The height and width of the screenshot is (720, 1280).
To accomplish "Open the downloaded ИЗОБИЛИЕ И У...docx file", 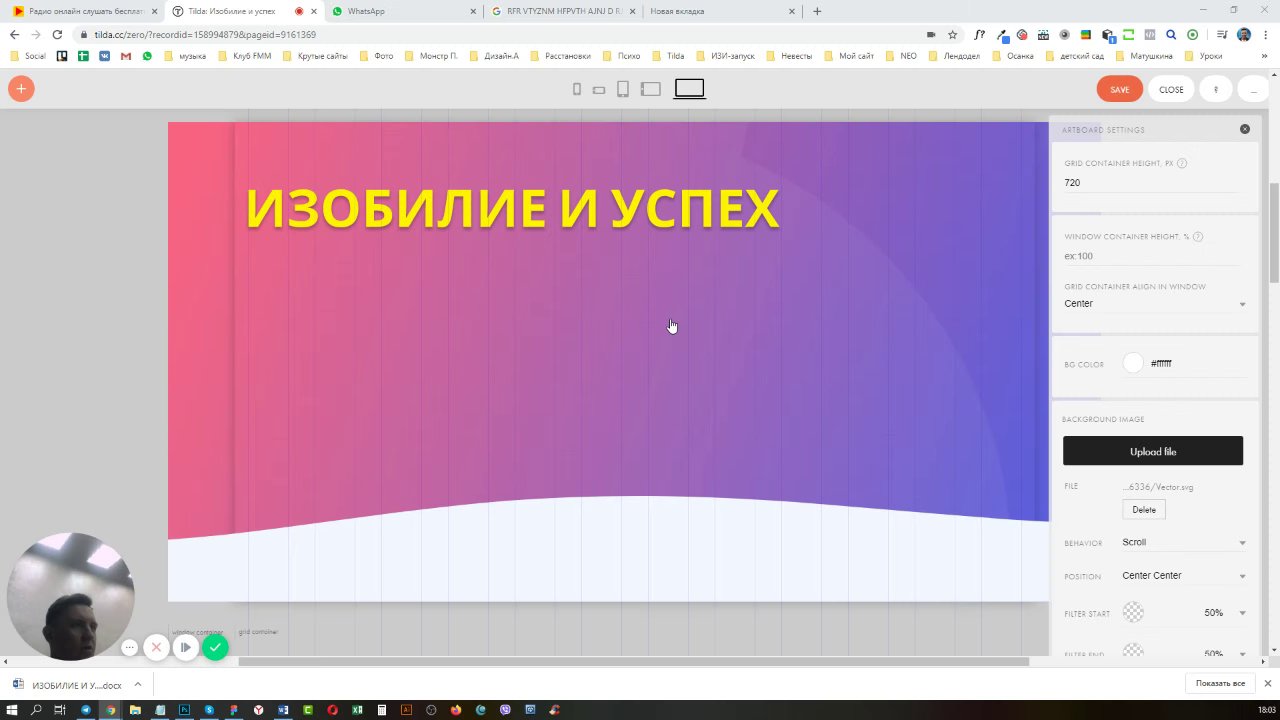I will (x=68, y=685).
